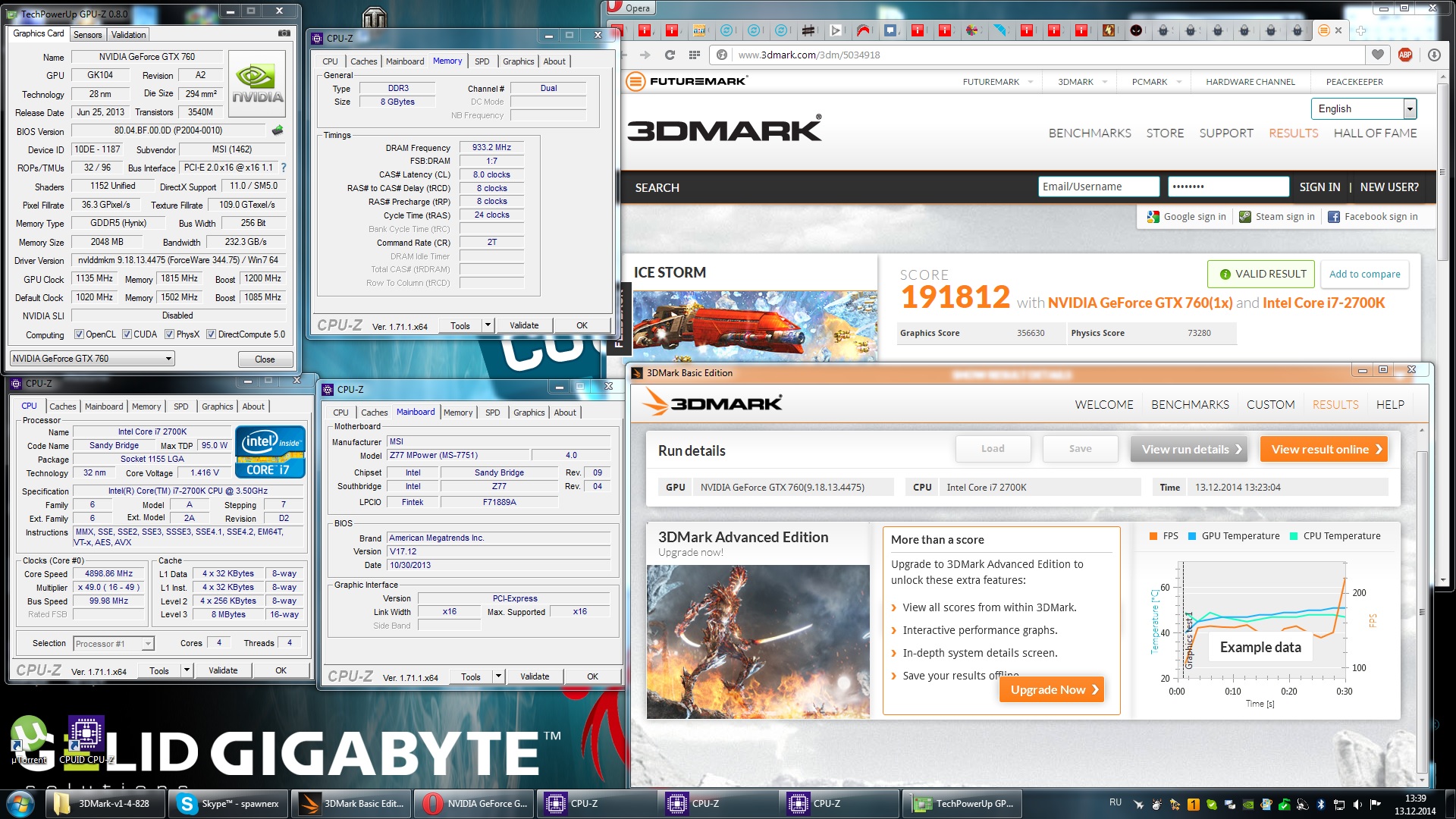Expand the FUTUREMARK nav menu arrow

pyautogui.click(x=1031, y=82)
